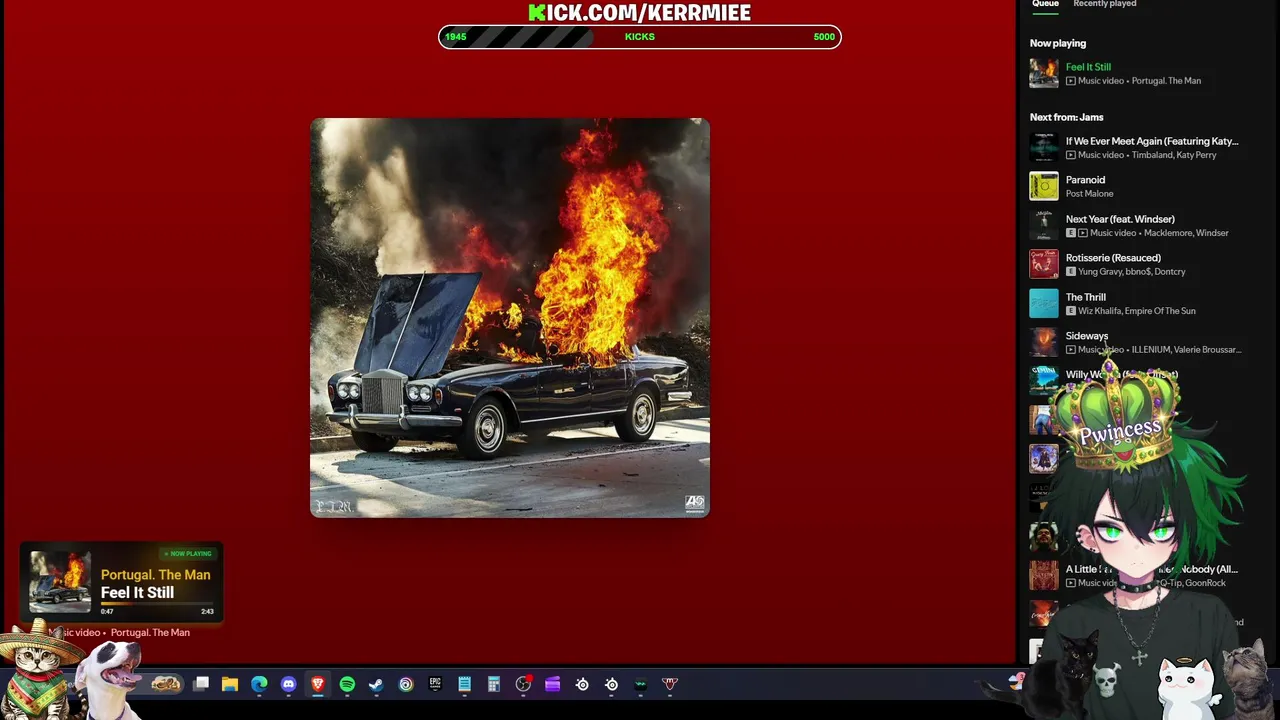
Task: Click the small album art in now-playing widget
Action: [x=60, y=581]
